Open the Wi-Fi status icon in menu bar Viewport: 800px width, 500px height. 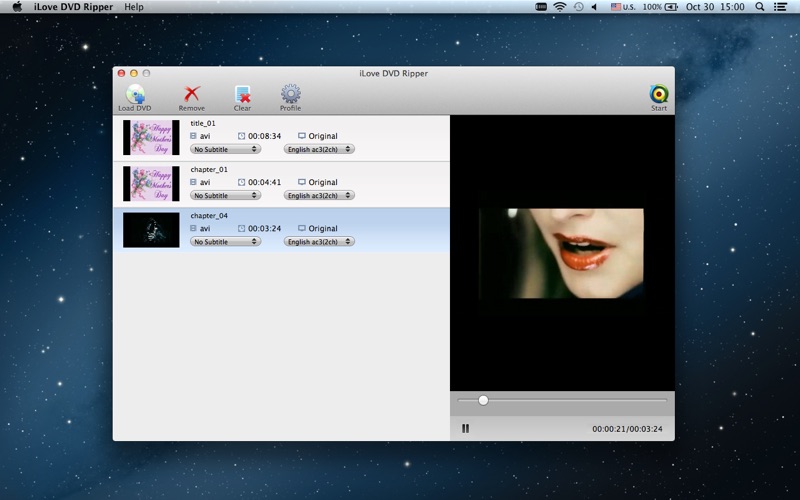(560, 7)
